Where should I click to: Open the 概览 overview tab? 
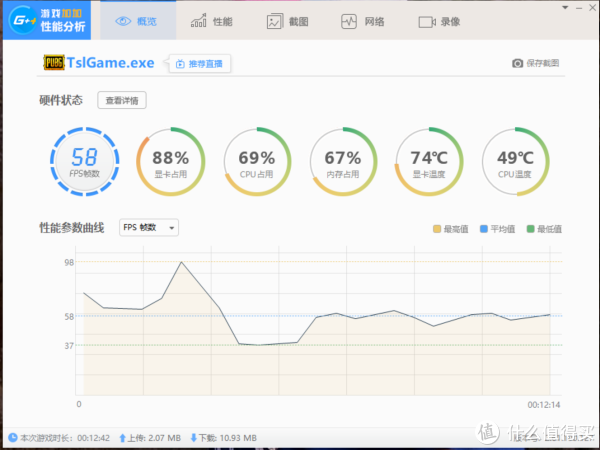click(x=138, y=21)
